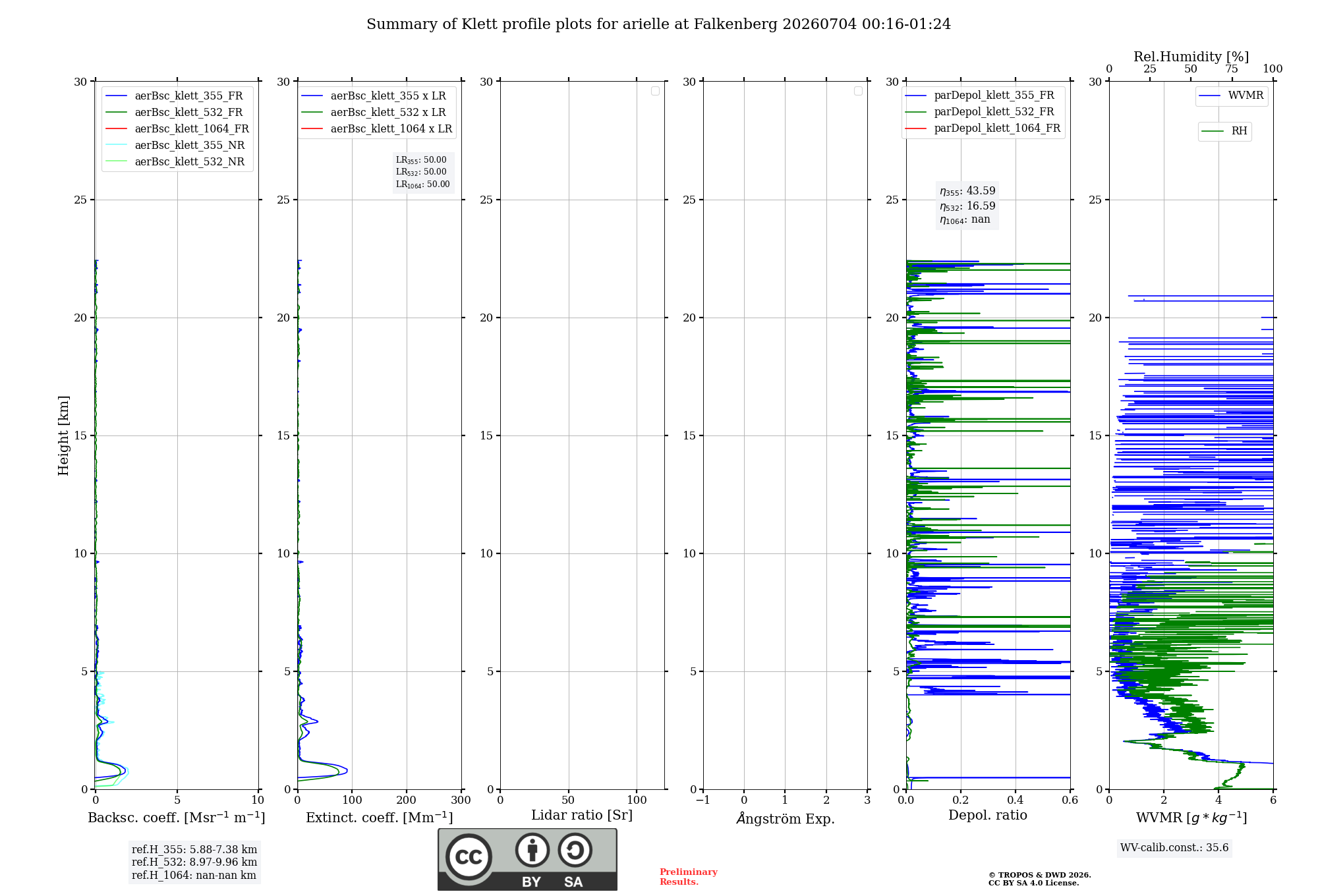The width and height of the screenshot is (1318, 896).
Task: Click the ref.H_355 reference height label
Action: click(194, 850)
